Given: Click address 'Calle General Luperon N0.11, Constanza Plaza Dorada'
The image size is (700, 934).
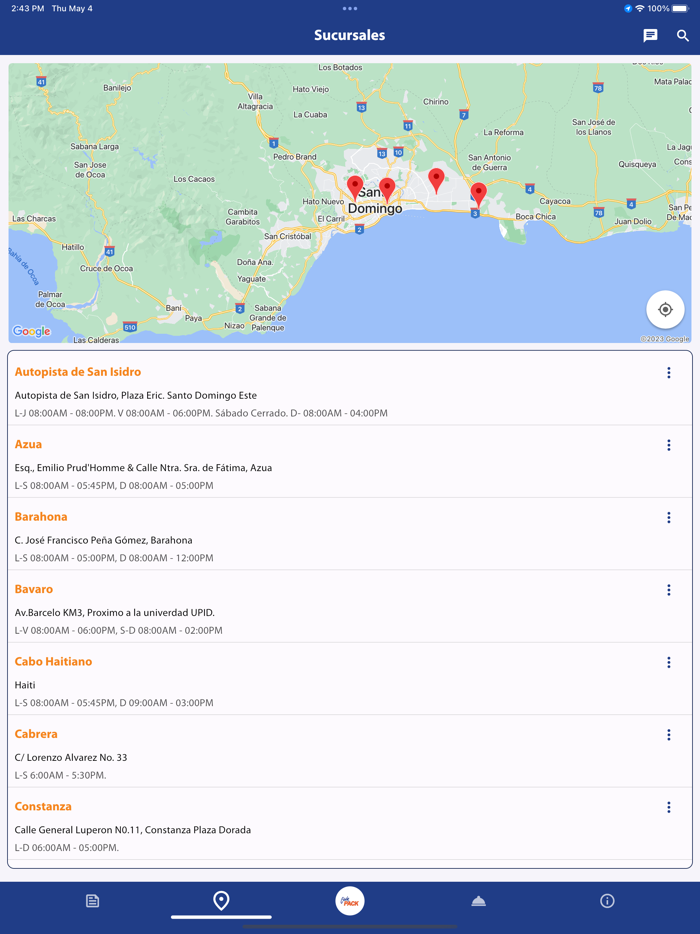Looking at the screenshot, I should [x=133, y=830].
